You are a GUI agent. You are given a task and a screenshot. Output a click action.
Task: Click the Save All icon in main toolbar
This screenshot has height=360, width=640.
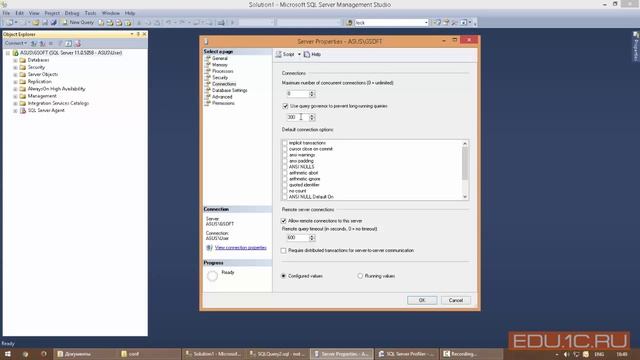[53, 22]
